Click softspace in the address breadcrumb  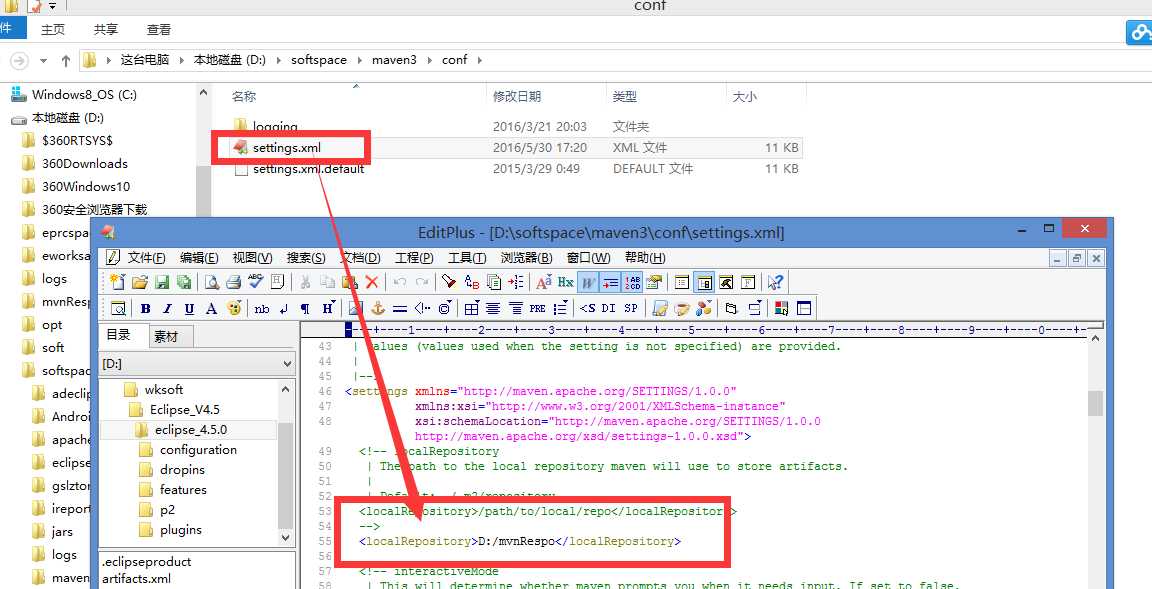click(319, 59)
